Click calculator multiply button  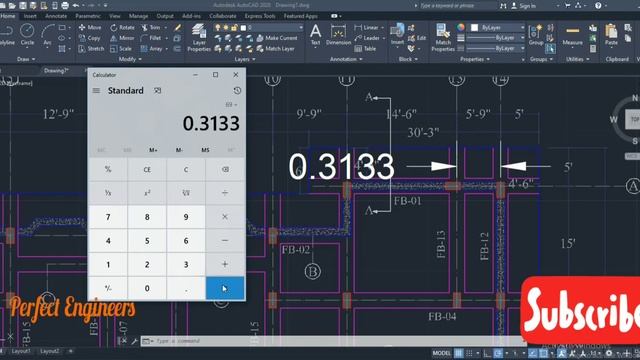225,217
